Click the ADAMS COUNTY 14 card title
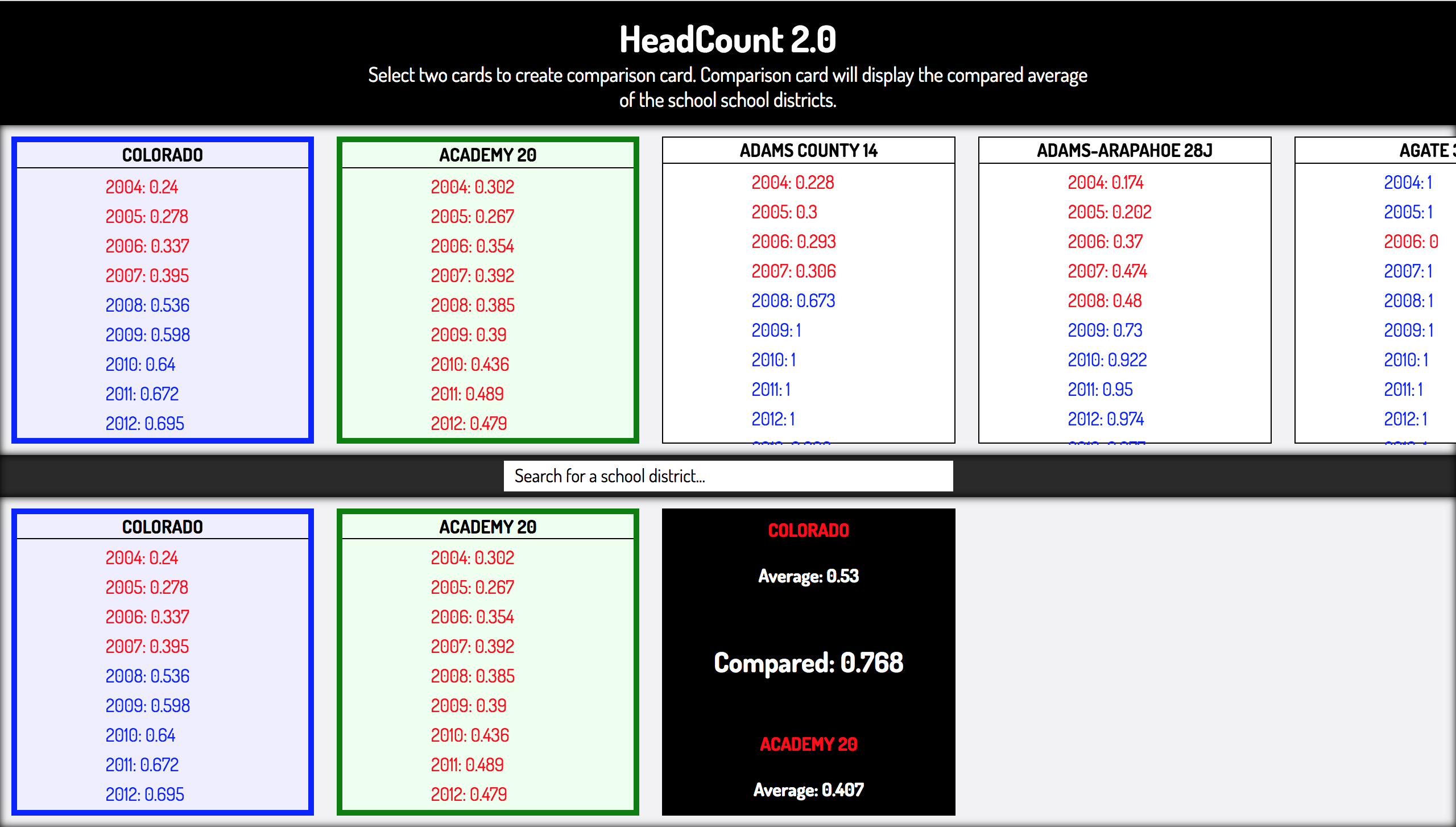1456x827 pixels. click(808, 151)
